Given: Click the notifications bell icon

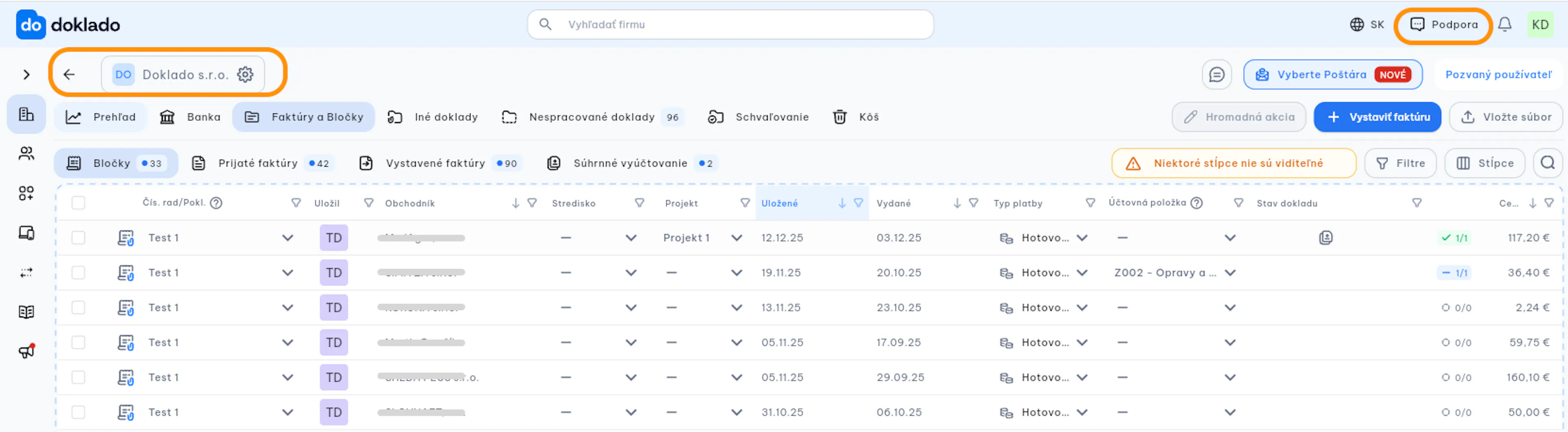Looking at the screenshot, I should [1505, 24].
